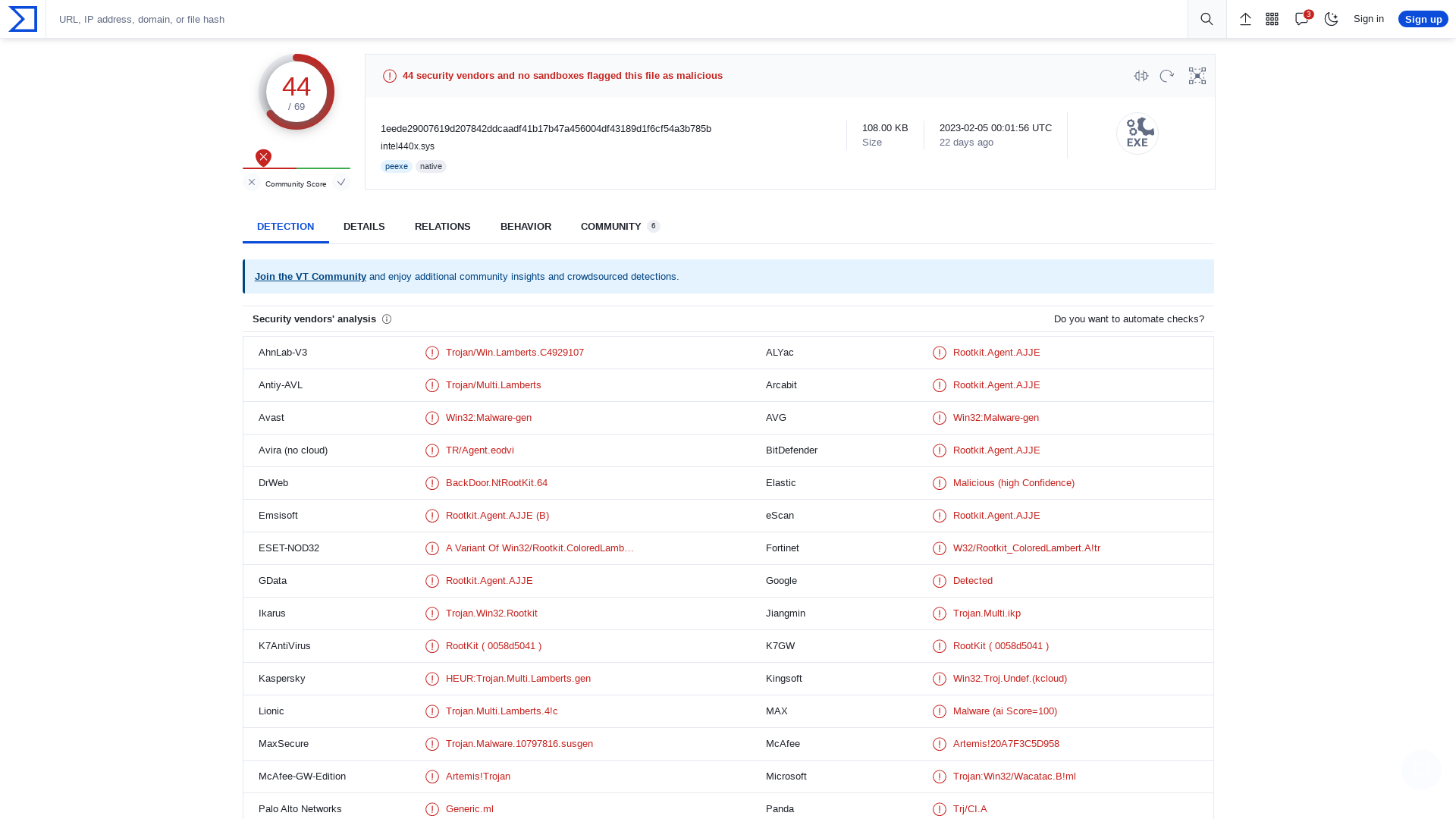Click the alert icon for BitDefender detection
Screen dimensions: 1456x819
click(940, 450)
